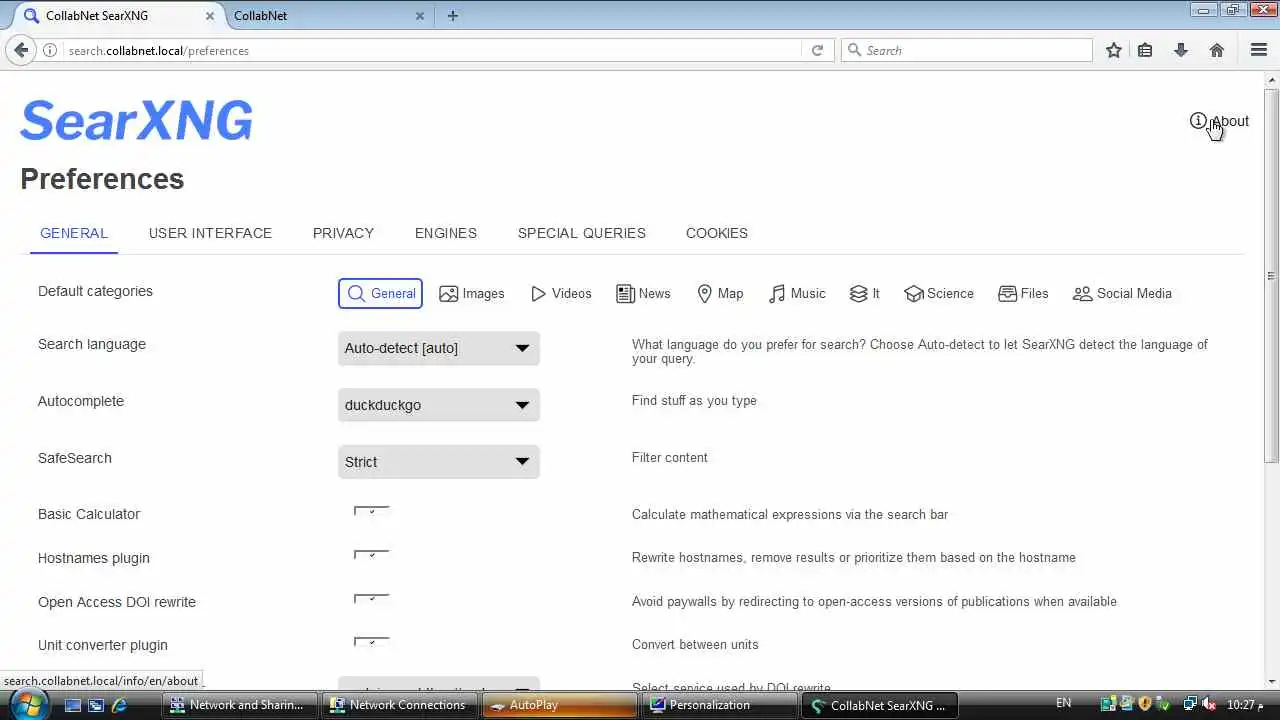The image size is (1280, 720).
Task: Select the Videos category icon
Action: 538,294
